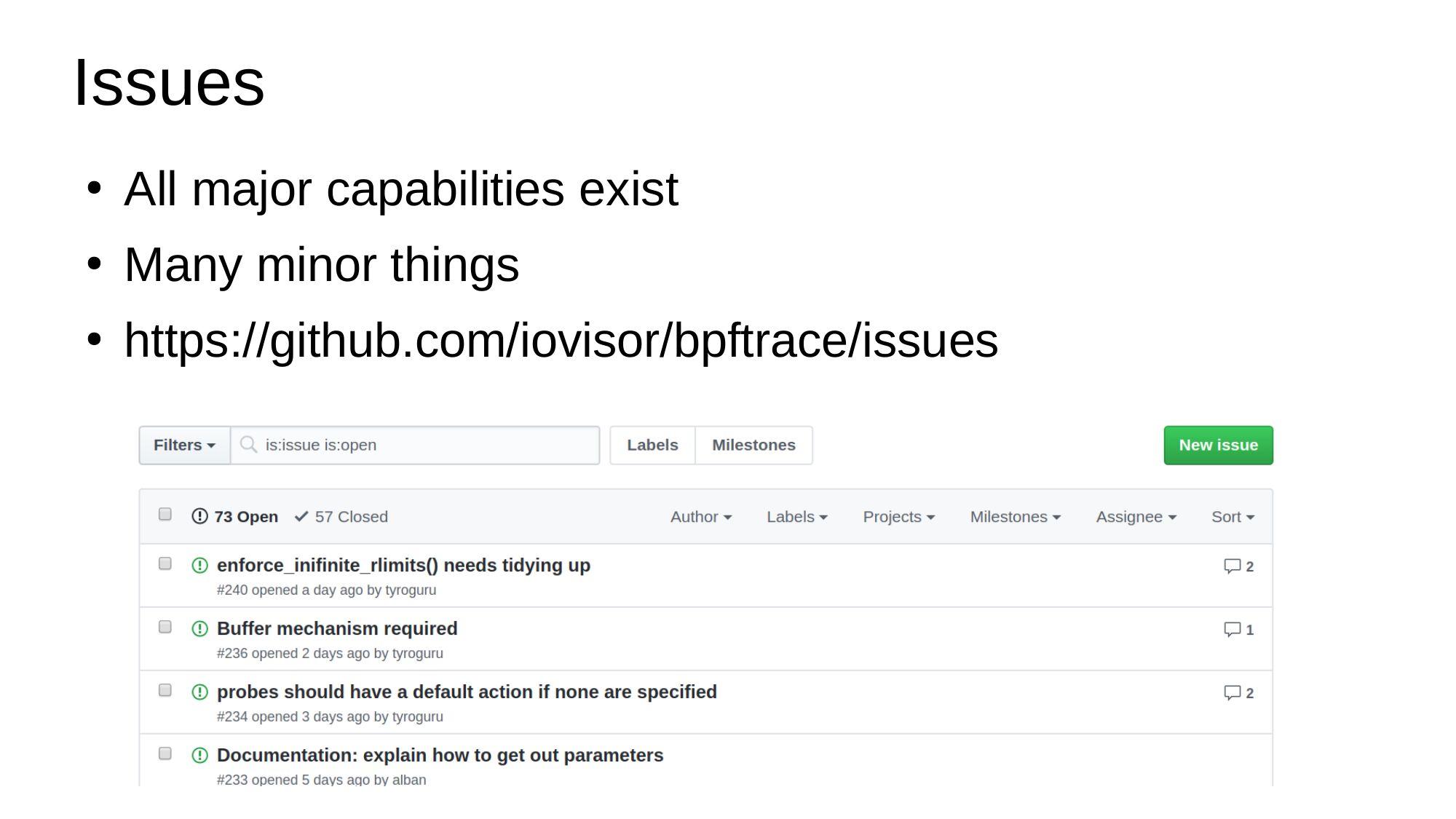Check the Buffer mechanism required issue
The height and width of the screenshot is (819, 1456).
tap(165, 627)
